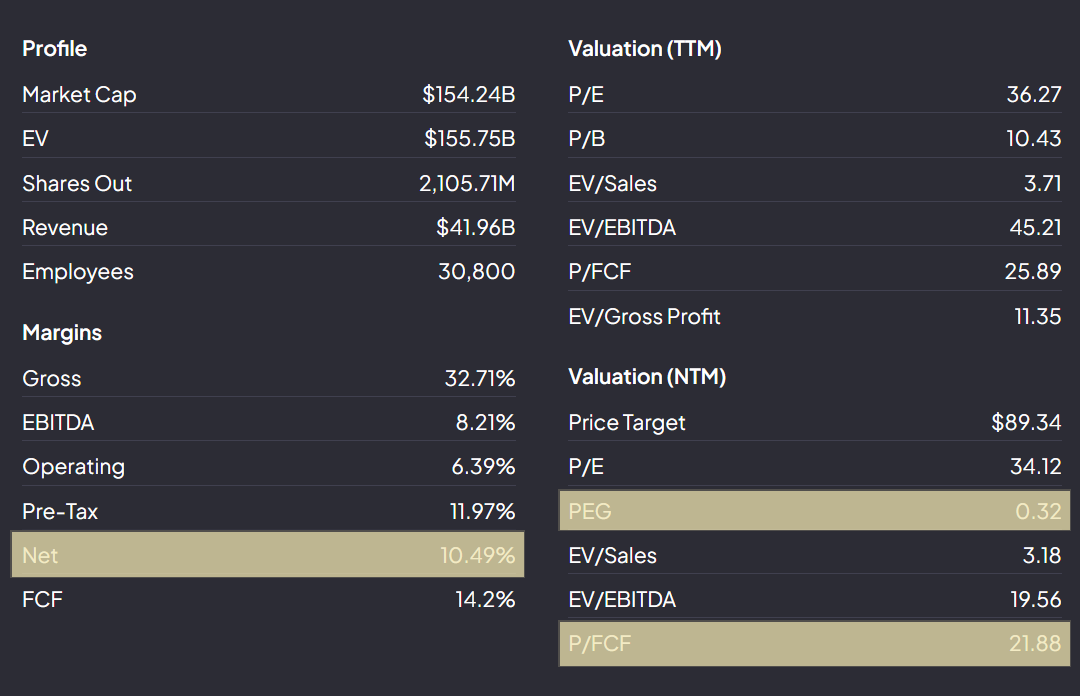The width and height of the screenshot is (1080, 696).
Task: Click the highlighted Net margin row
Action: click(268, 555)
